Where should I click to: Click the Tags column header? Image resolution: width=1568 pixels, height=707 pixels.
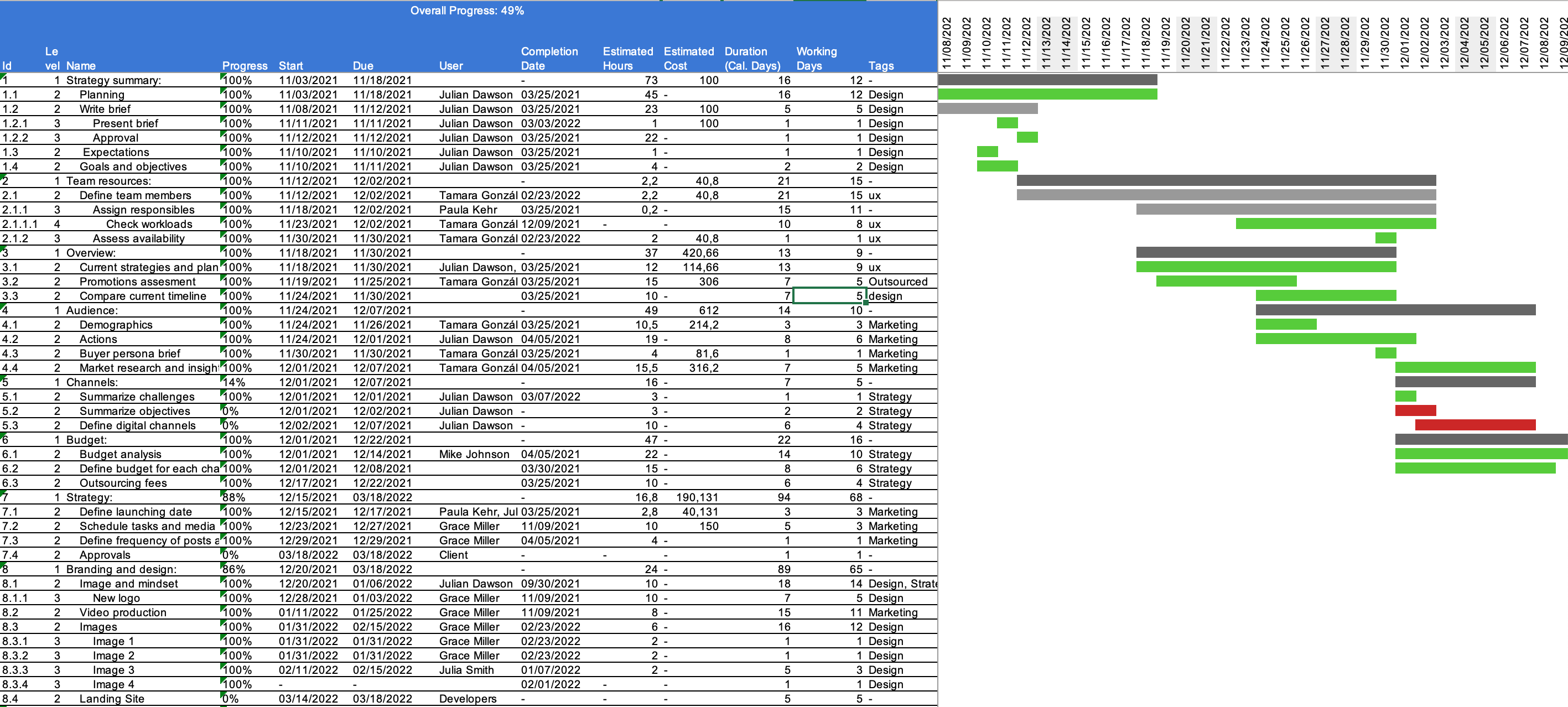(x=881, y=66)
